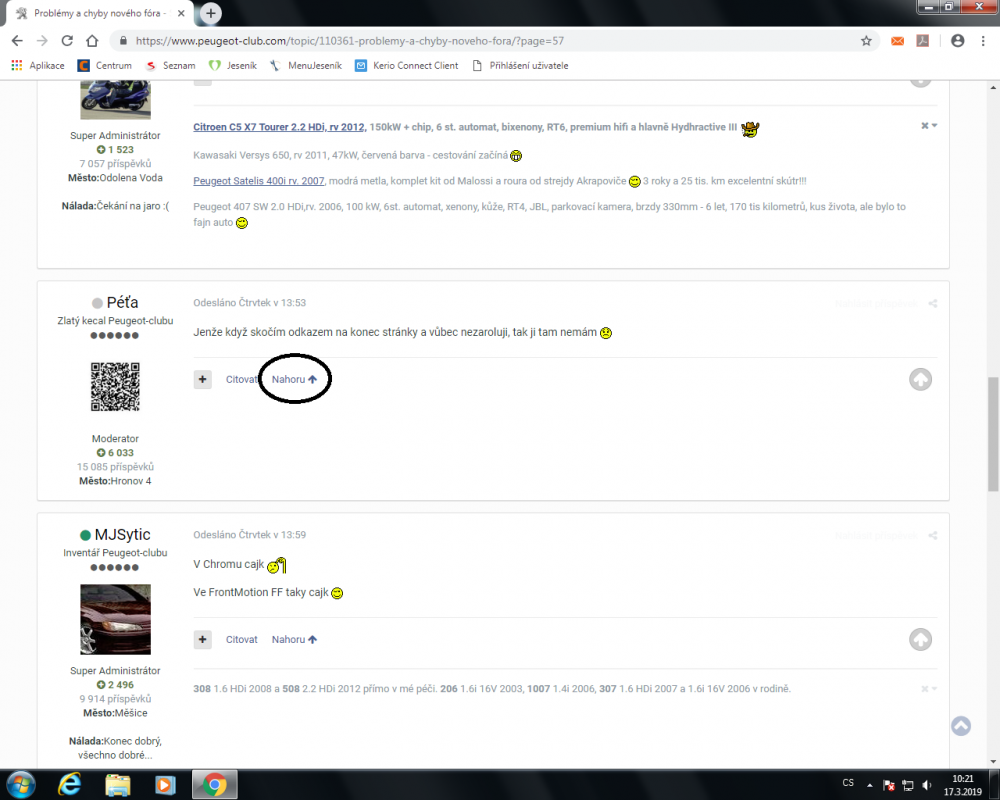Open a new browser tab
The height and width of the screenshot is (800, 1000).
tap(210, 13)
